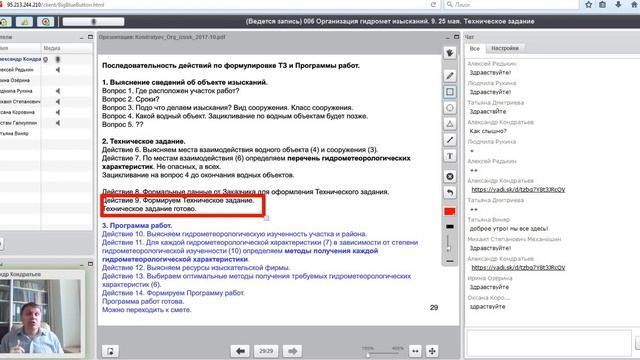Click the circular target icon in top toolbar

(46, 22)
